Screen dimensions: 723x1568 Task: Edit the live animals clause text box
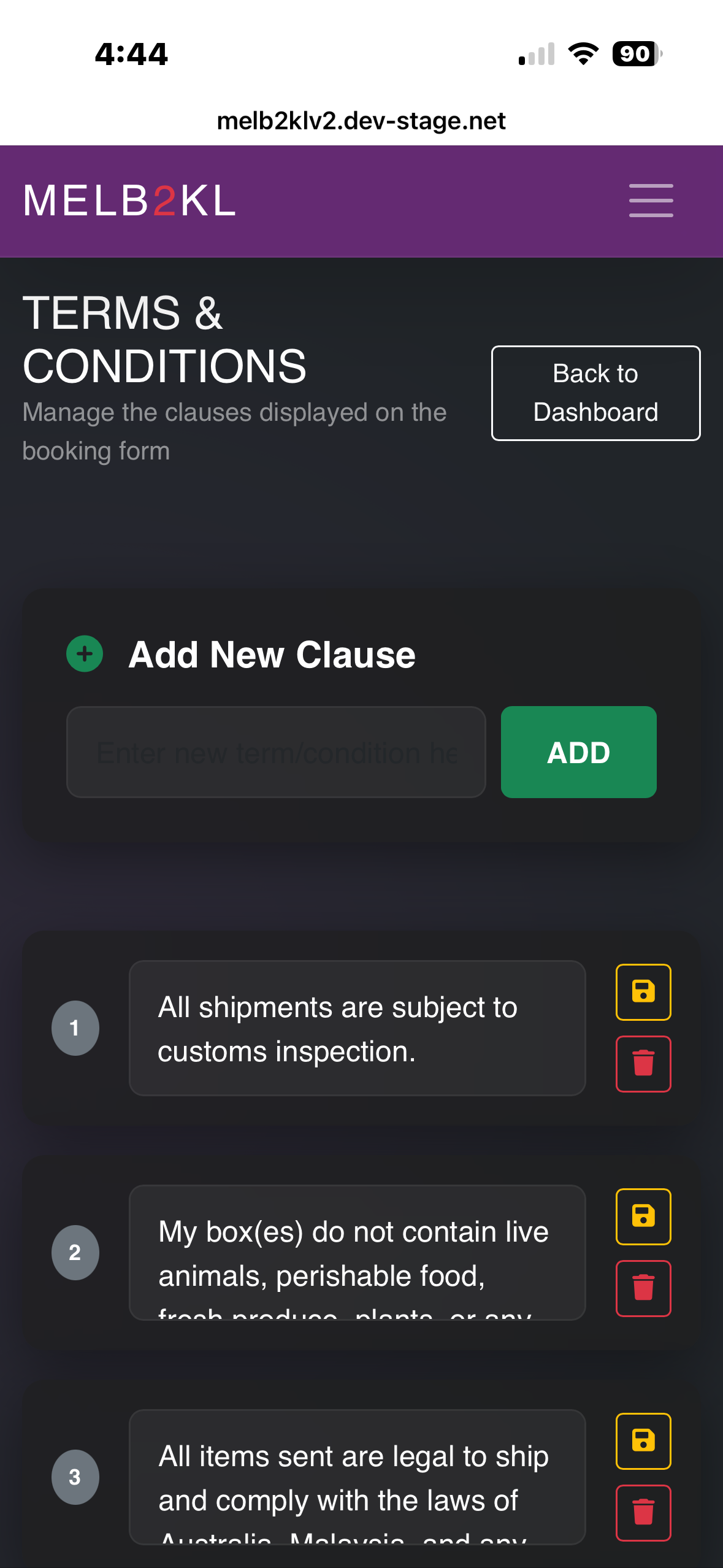click(357, 1253)
